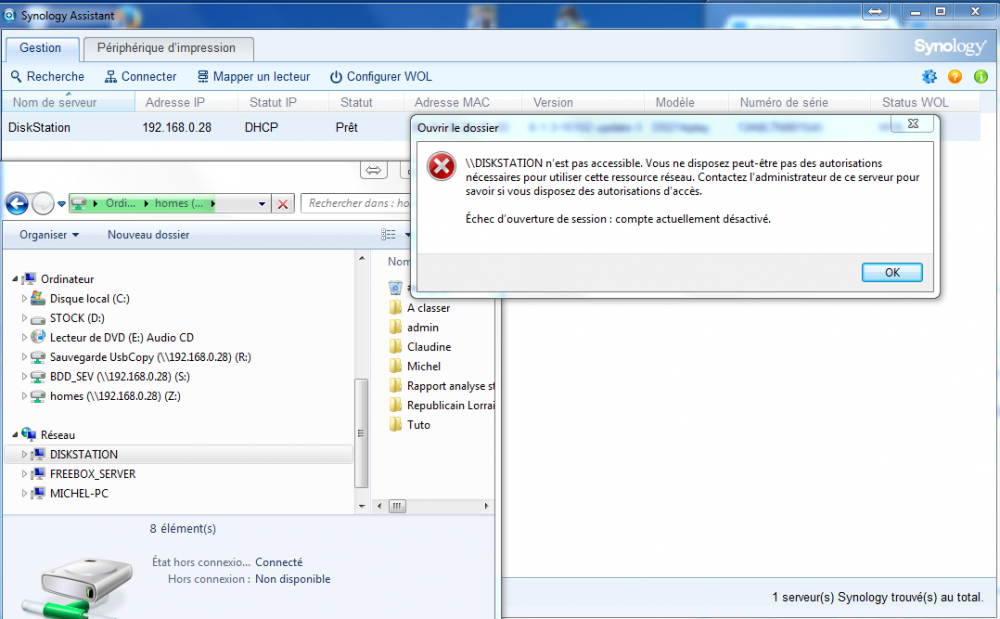Click the homes (Z:) network drive icon
The width and height of the screenshot is (1000, 619).
point(38,396)
